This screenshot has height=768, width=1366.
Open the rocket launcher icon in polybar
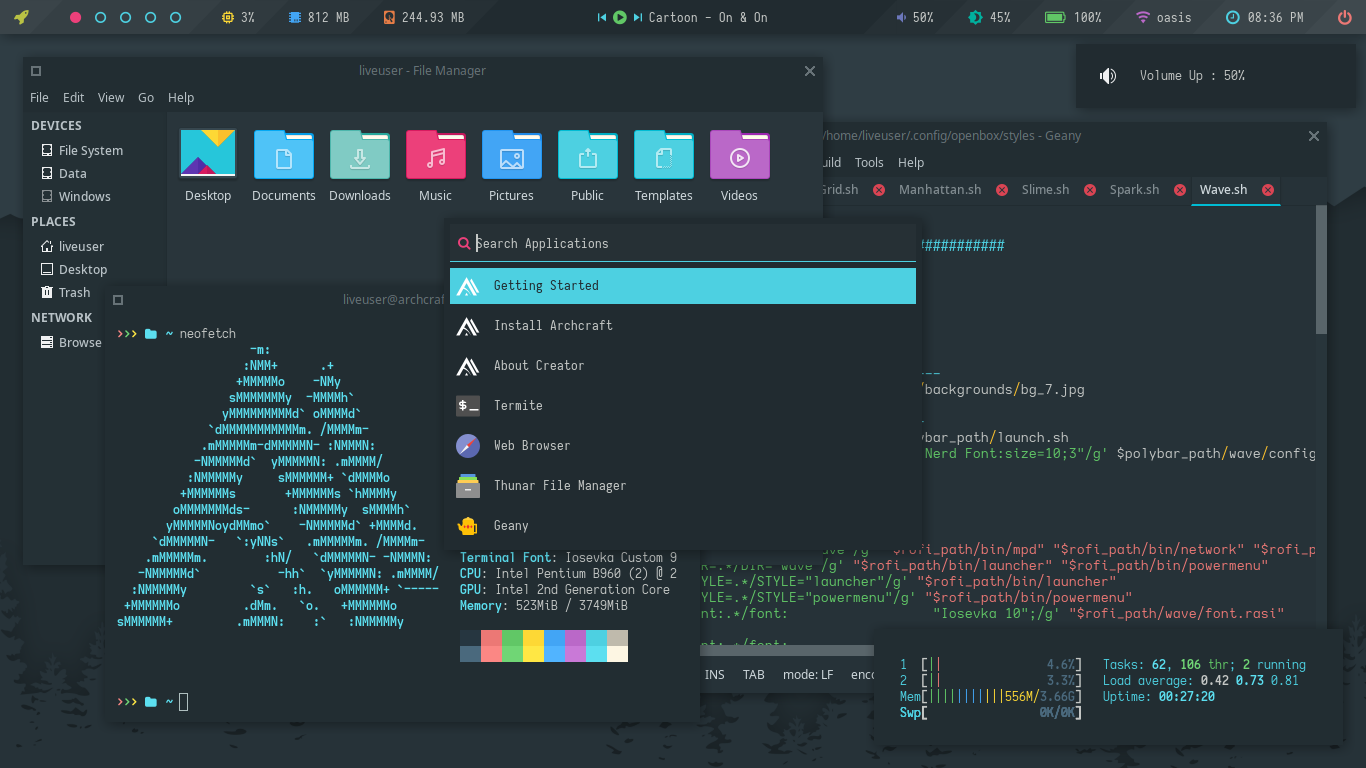point(21,17)
